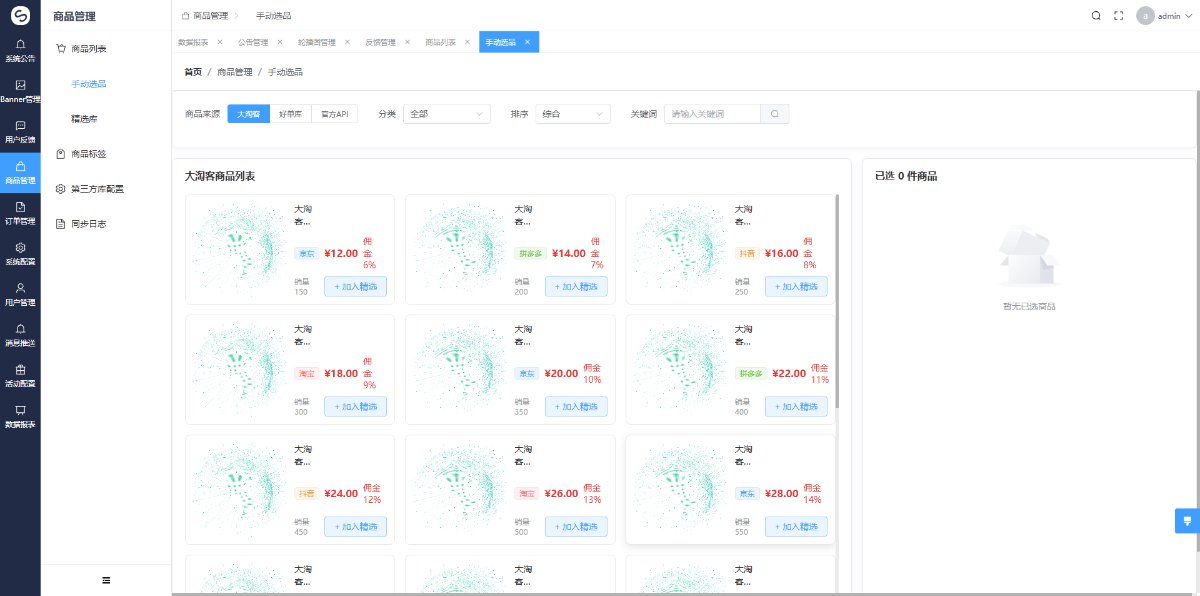Viewport: 1200px width, 596px height.
Task: Add the ¥16.00 product to 精选
Action: [x=796, y=286]
